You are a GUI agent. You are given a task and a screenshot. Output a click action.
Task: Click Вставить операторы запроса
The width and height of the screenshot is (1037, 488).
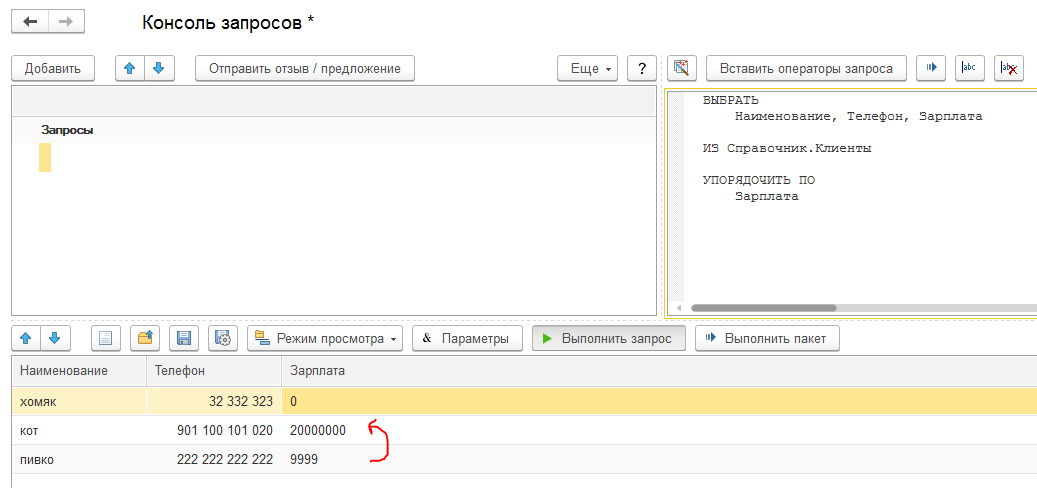coord(806,68)
